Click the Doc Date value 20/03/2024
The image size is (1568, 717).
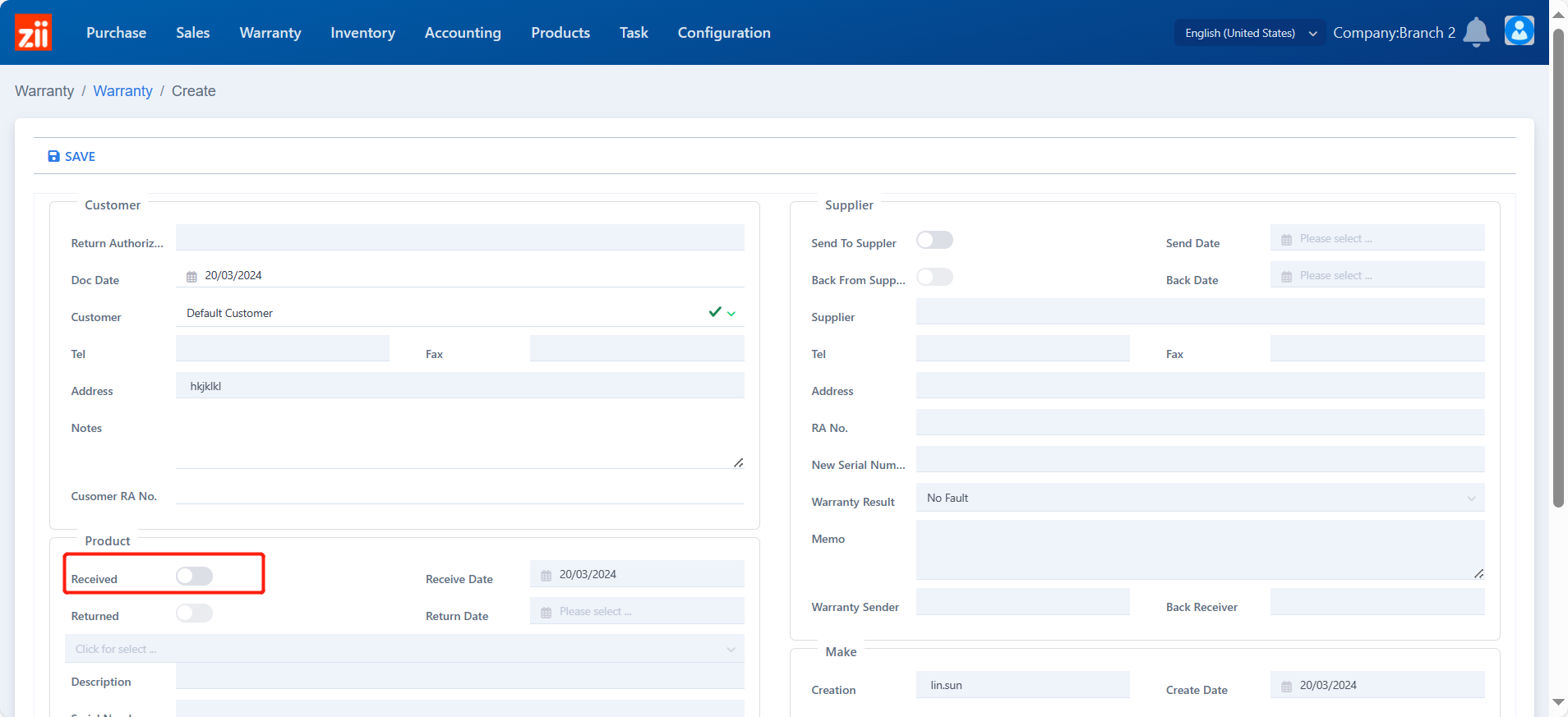pos(233,275)
